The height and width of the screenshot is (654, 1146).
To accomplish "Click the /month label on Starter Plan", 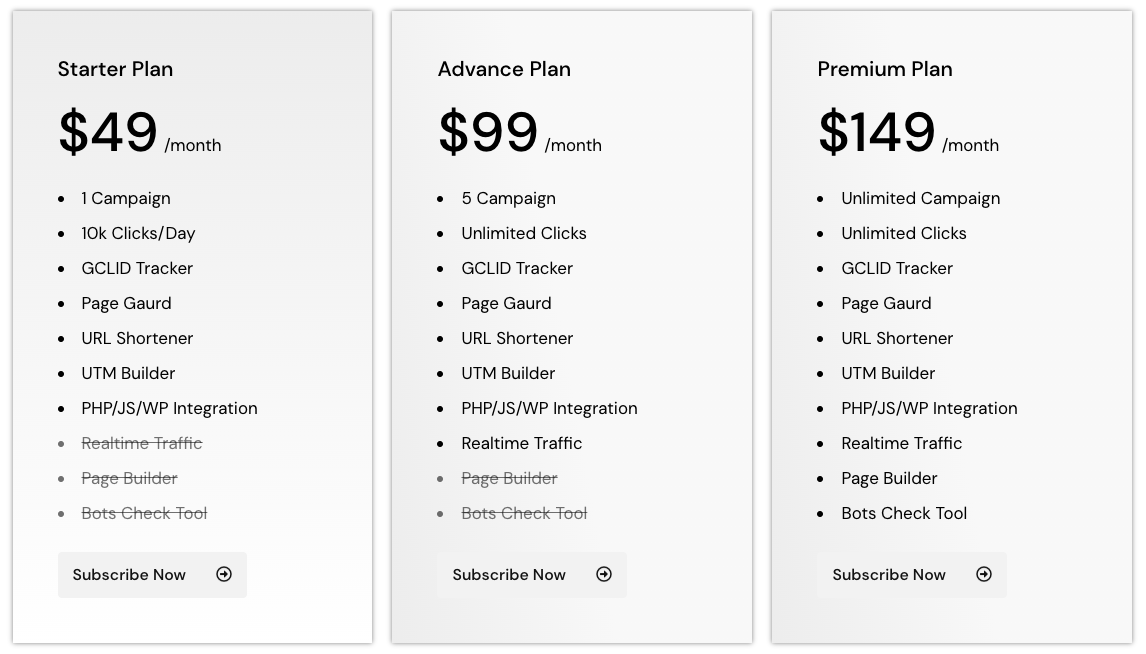I will click(193, 145).
